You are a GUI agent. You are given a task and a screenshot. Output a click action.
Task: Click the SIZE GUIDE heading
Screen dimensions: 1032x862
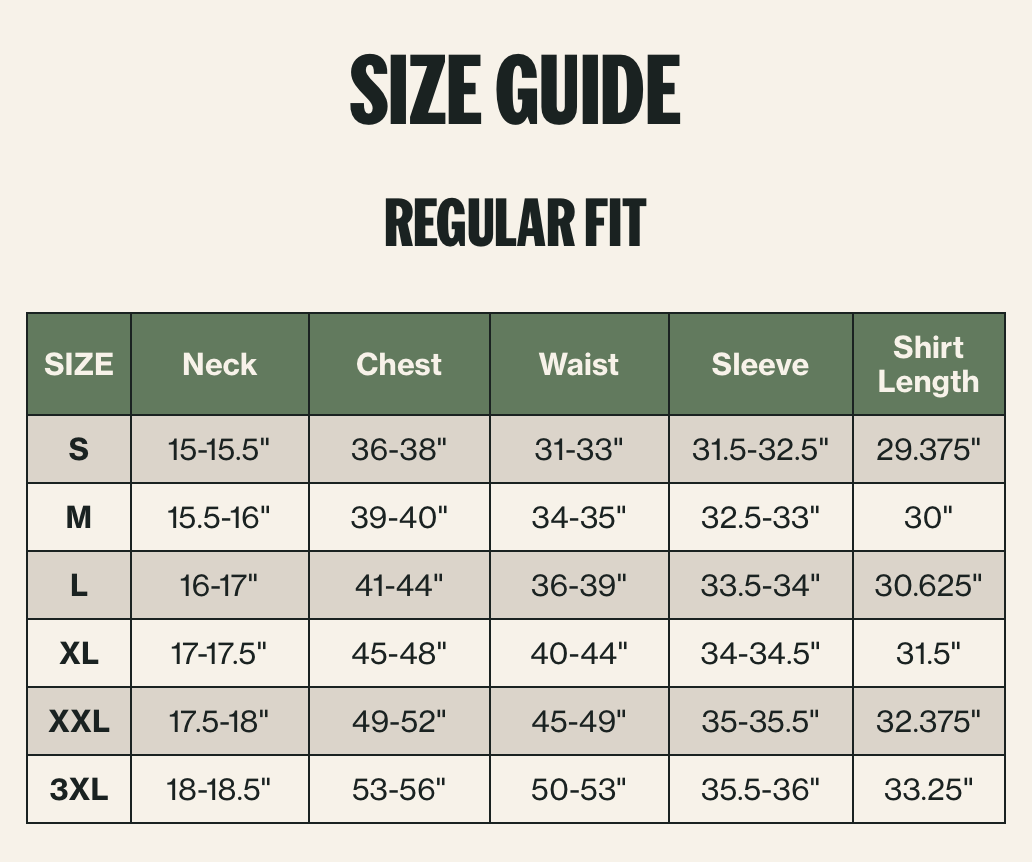pos(515,90)
